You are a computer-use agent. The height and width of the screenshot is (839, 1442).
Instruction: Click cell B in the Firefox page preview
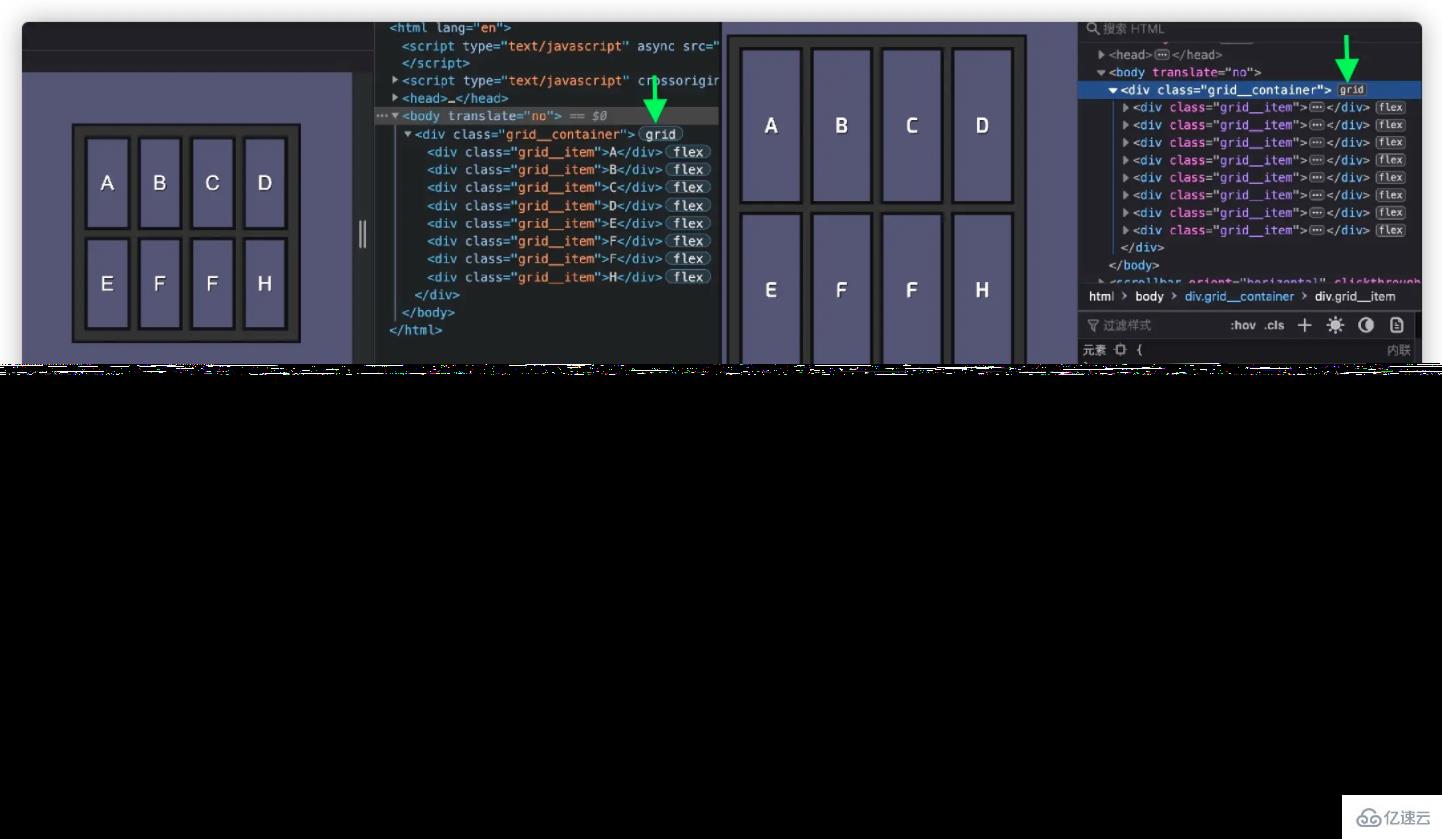tap(842, 126)
